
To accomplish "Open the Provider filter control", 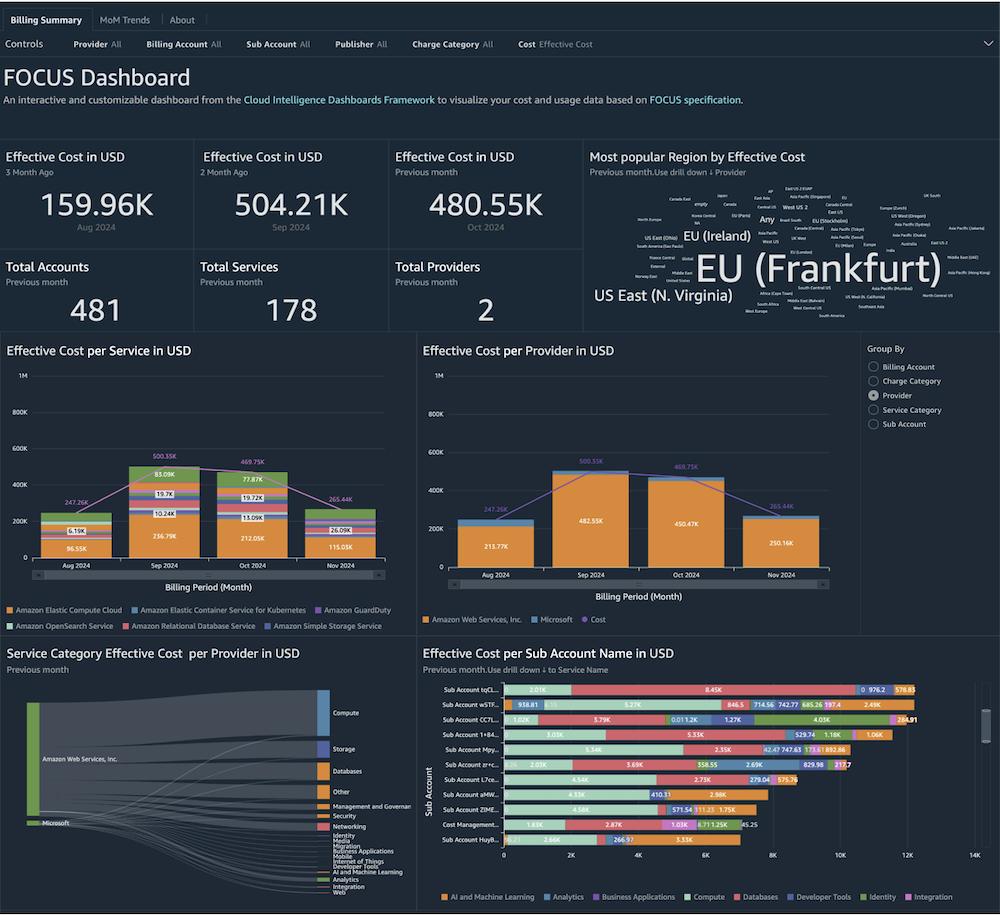I will click(x=97, y=44).
